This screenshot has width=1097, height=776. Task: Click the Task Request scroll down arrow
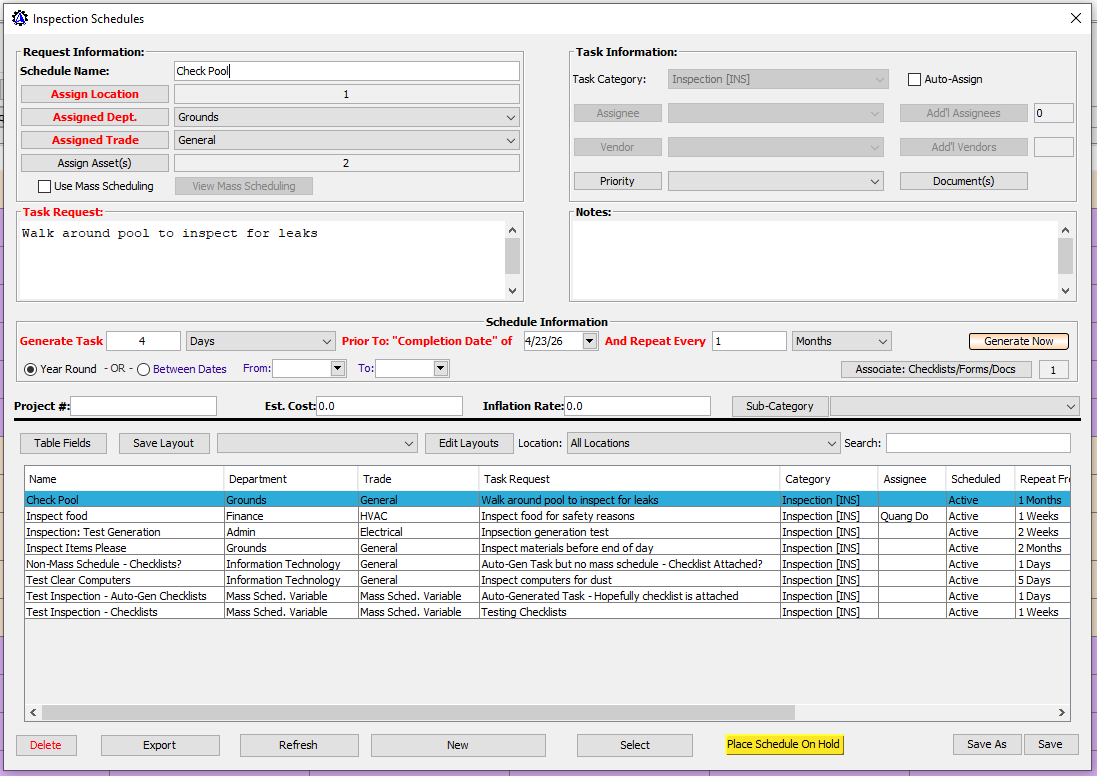pos(513,290)
